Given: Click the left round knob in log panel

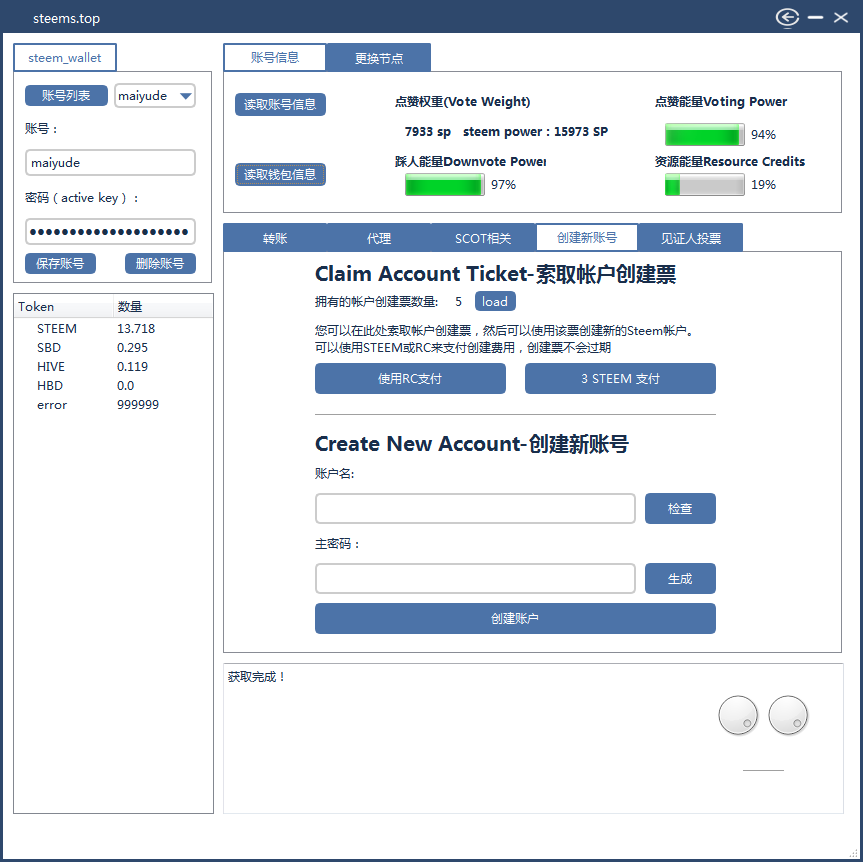Looking at the screenshot, I should point(738,715).
